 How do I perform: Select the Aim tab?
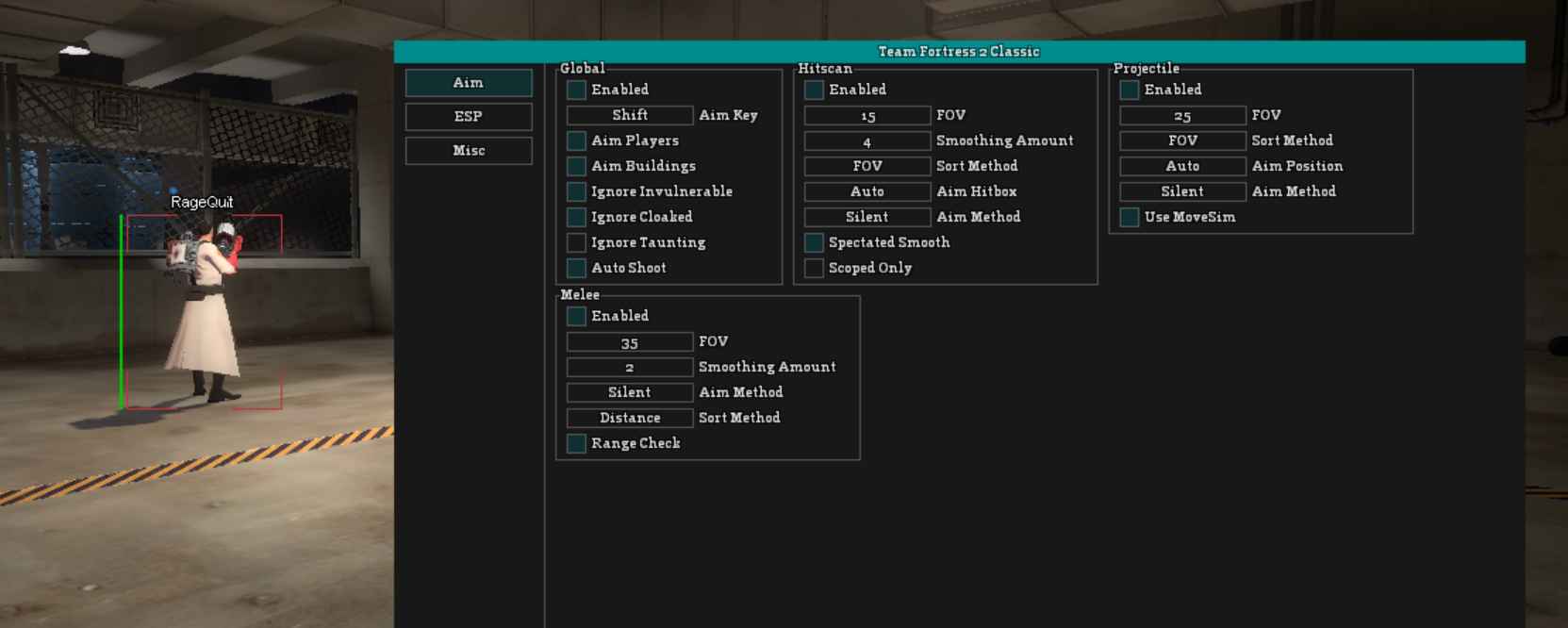pyautogui.click(x=469, y=83)
